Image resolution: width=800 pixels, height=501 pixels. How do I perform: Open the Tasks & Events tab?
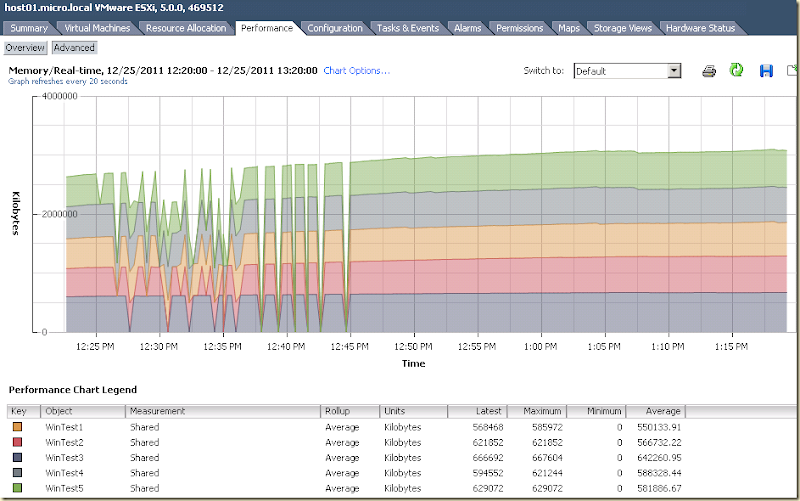tap(408, 28)
